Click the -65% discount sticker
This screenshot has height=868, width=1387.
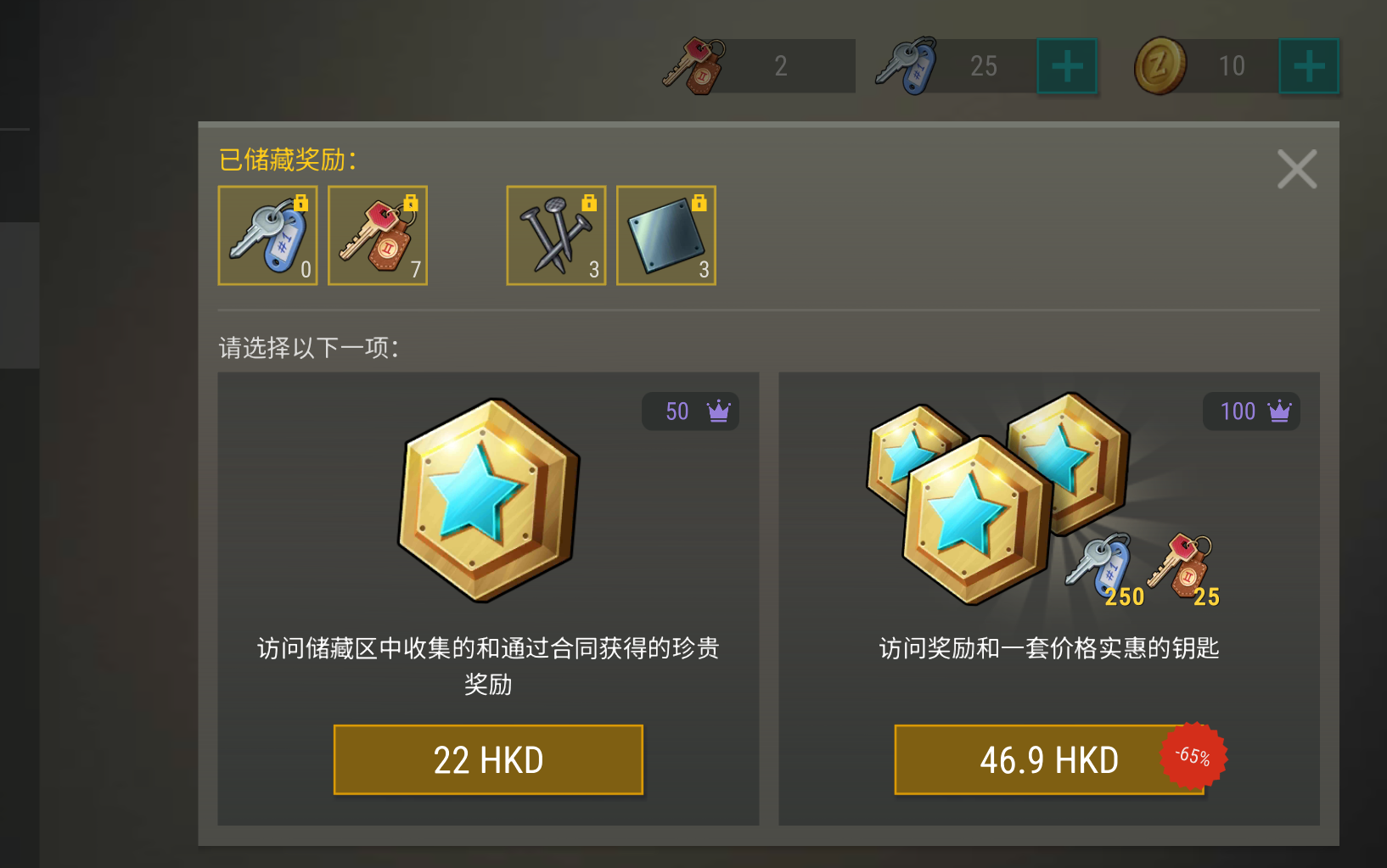tap(1193, 755)
